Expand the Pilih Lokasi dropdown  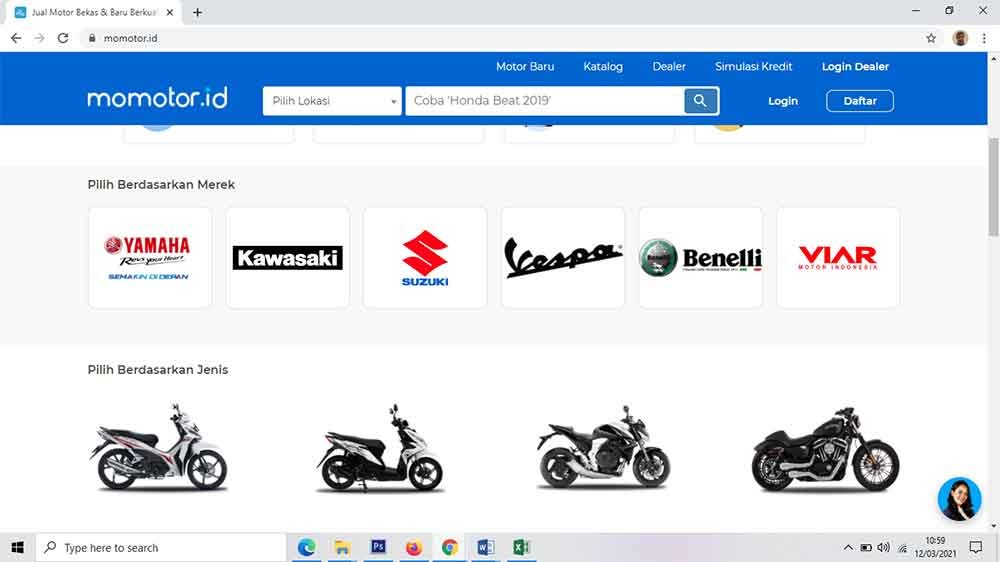point(332,101)
